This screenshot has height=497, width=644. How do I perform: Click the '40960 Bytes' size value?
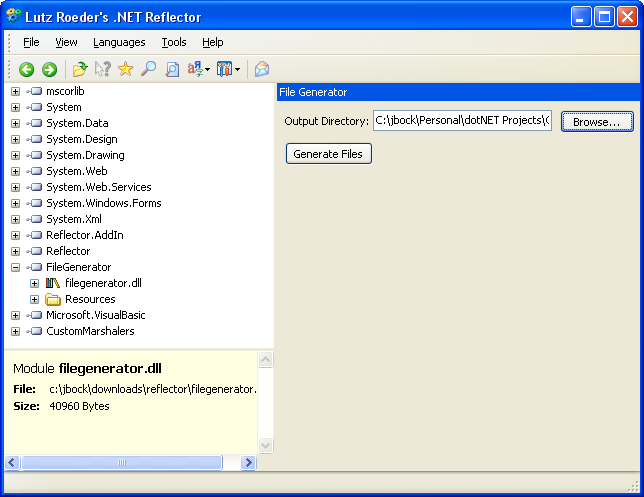pyautogui.click(x=79, y=406)
